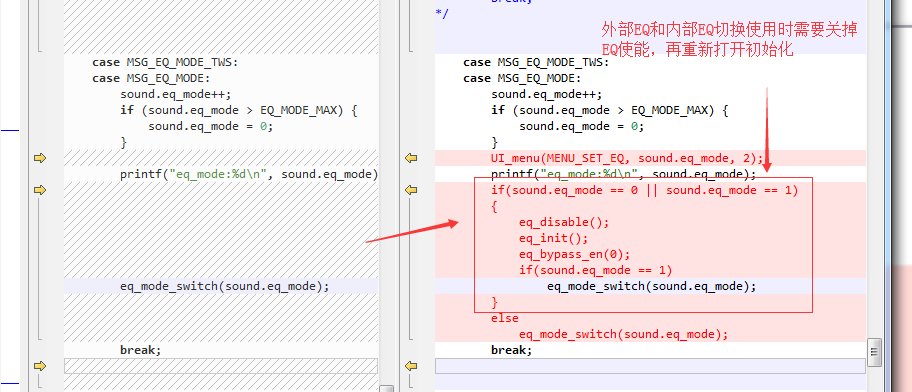Click right pane yellow arrow below break line

(411, 365)
